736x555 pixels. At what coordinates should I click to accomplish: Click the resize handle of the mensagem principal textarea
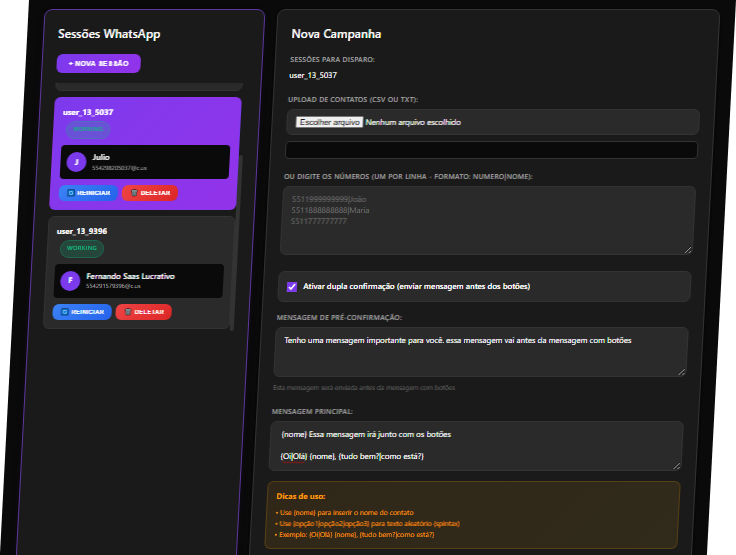pos(677,464)
